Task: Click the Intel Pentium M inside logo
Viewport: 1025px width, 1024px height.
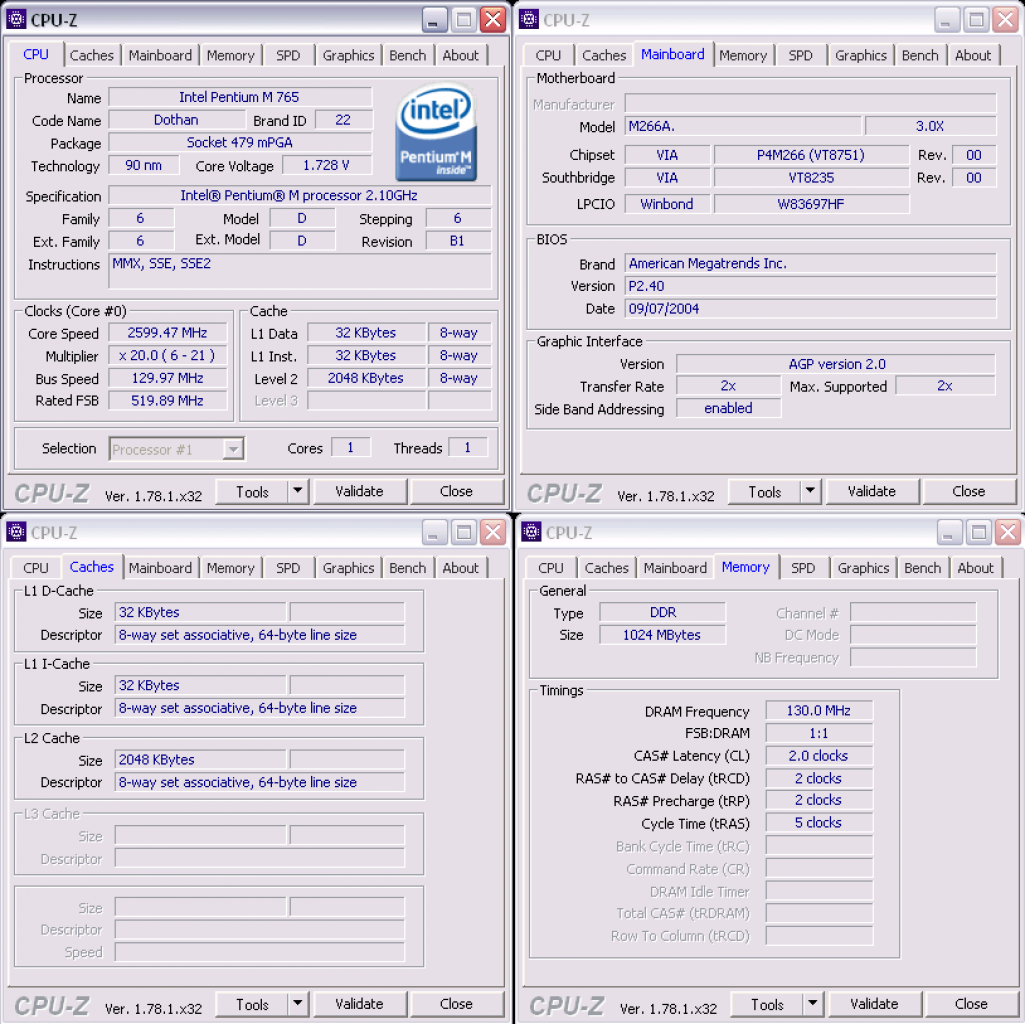Action: pyautogui.click(x=436, y=133)
